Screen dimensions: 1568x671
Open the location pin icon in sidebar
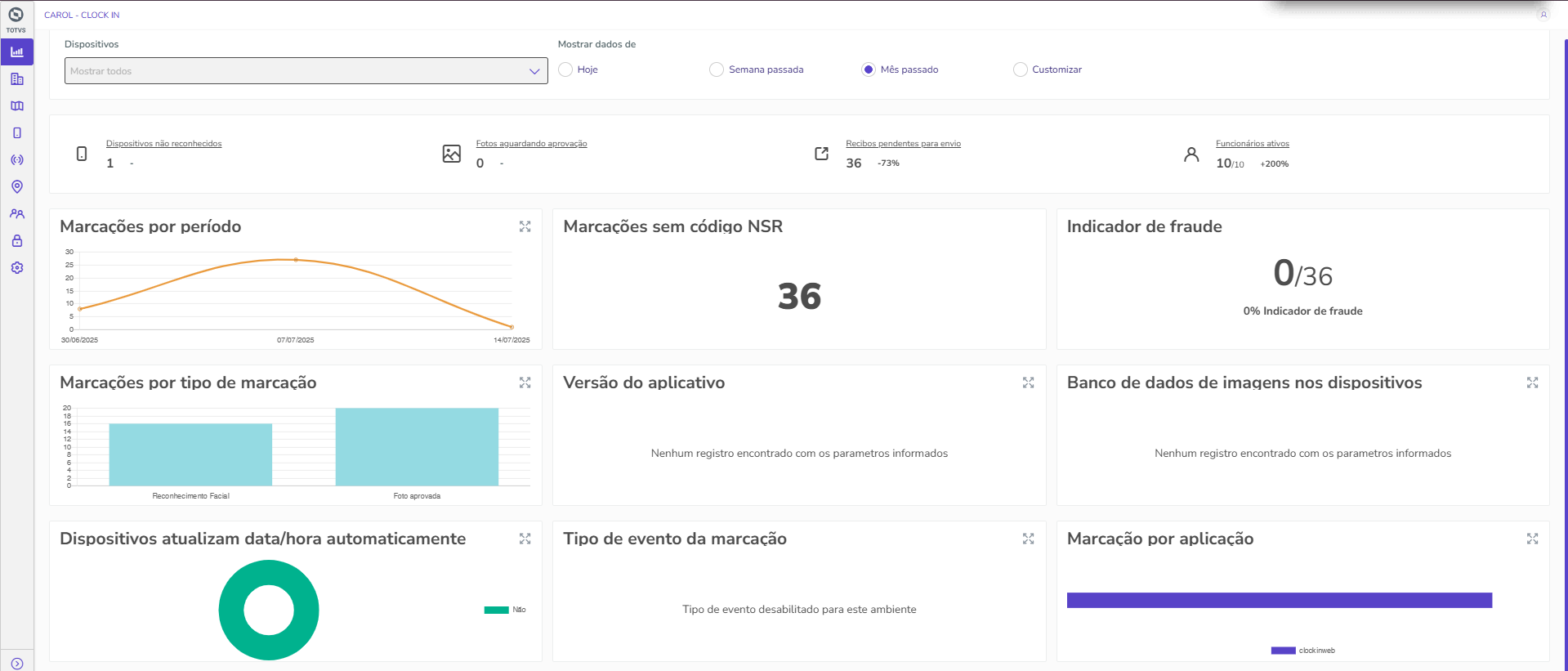click(17, 187)
